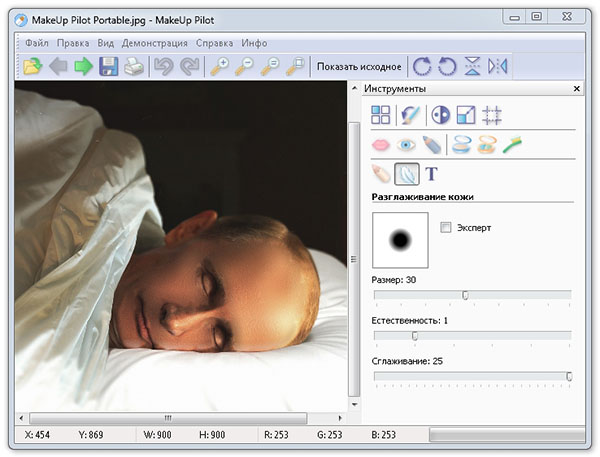The width and height of the screenshot is (600, 457).
Task: Pick the eye pencil tool
Action: 431,145
